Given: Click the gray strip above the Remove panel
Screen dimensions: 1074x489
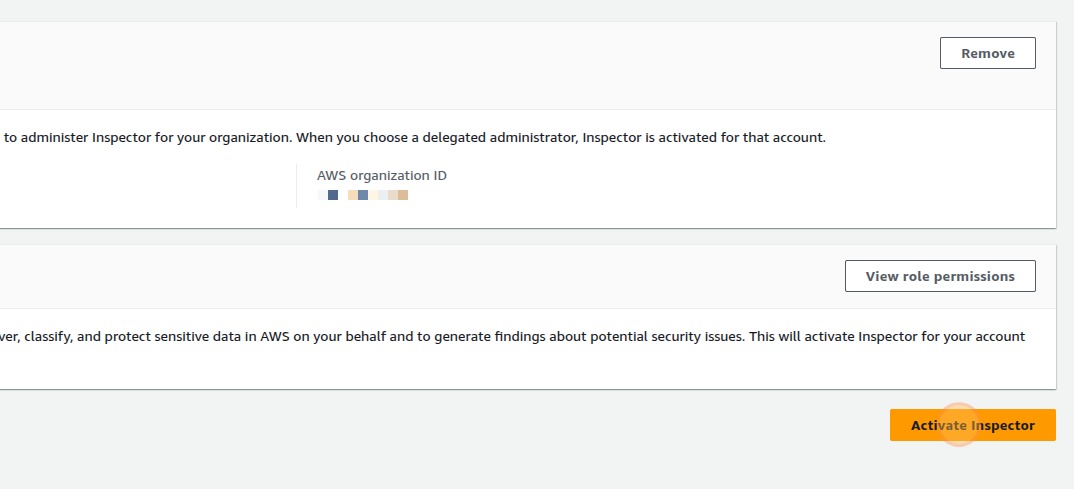Looking at the screenshot, I should 500,10.
